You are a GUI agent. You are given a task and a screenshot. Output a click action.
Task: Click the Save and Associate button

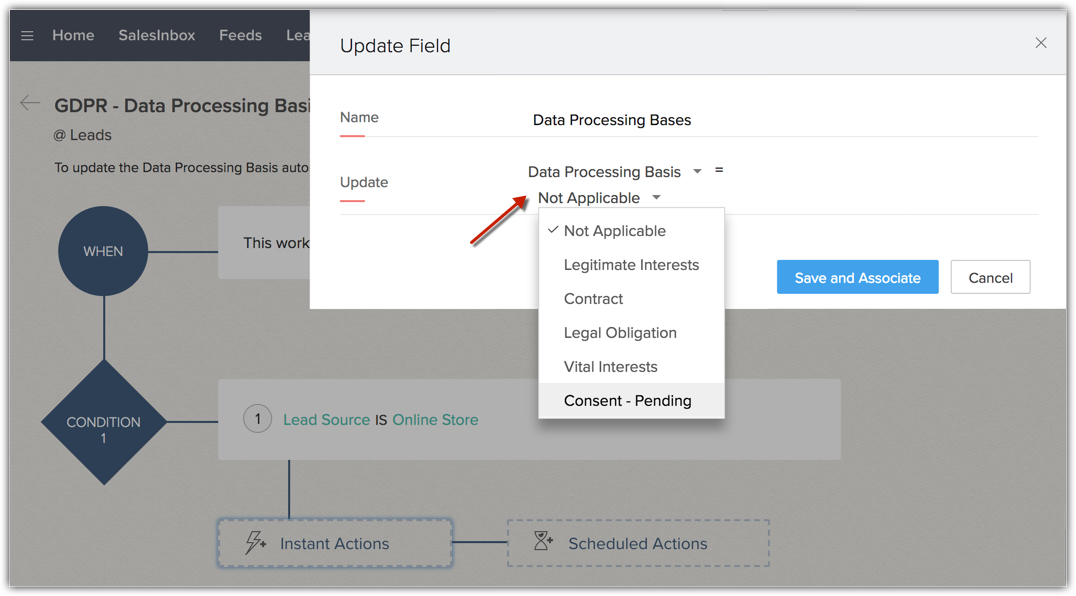(x=857, y=278)
